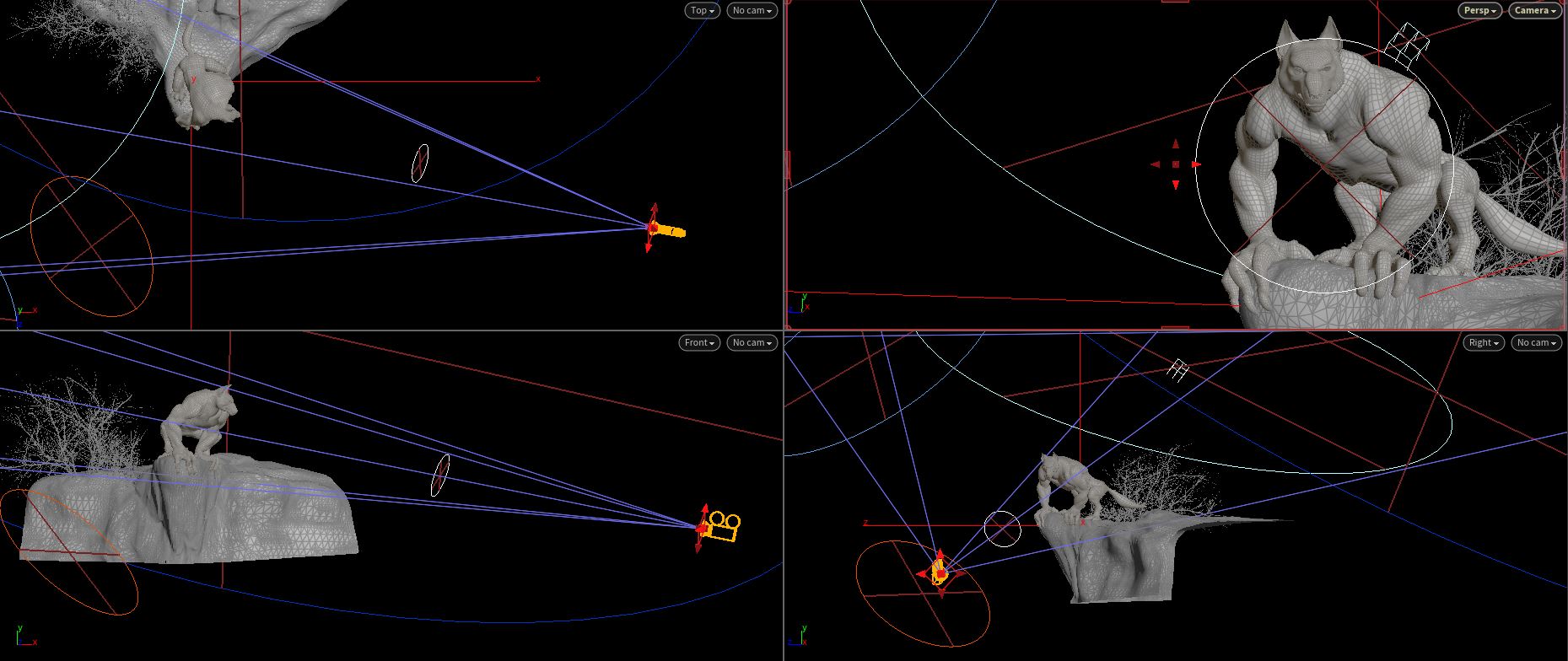This screenshot has width=1568, height=661.
Task: Select orange camera in Right viewport
Action: pyautogui.click(x=940, y=572)
